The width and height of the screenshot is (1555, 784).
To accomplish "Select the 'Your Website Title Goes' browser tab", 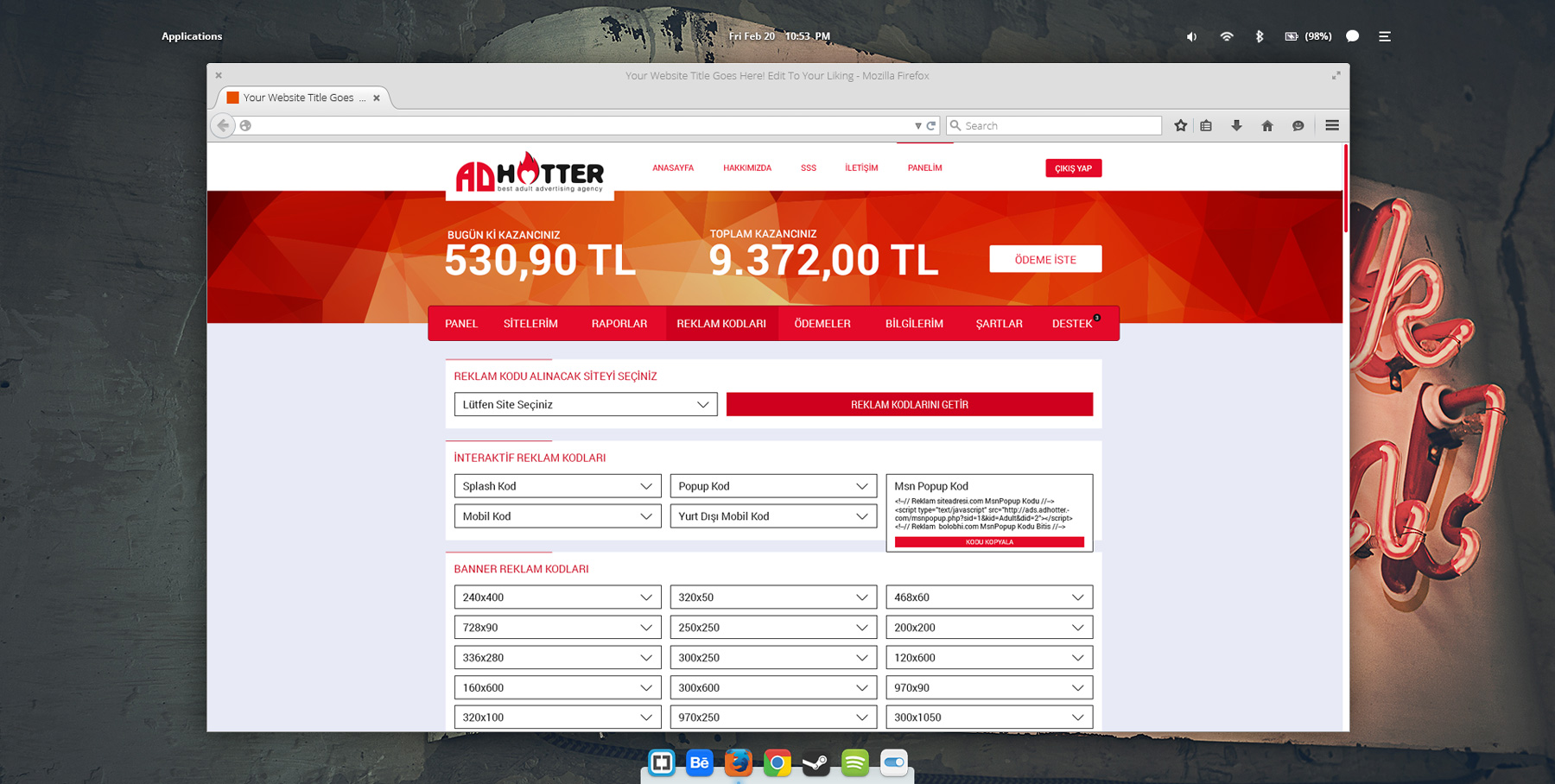I will coord(304,98).
